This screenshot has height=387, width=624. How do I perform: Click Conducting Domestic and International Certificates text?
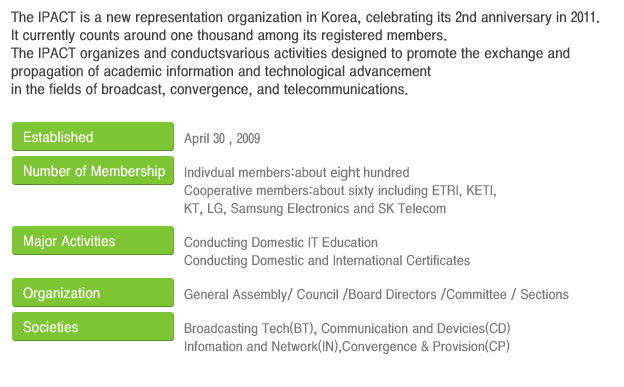coord(327,260)
